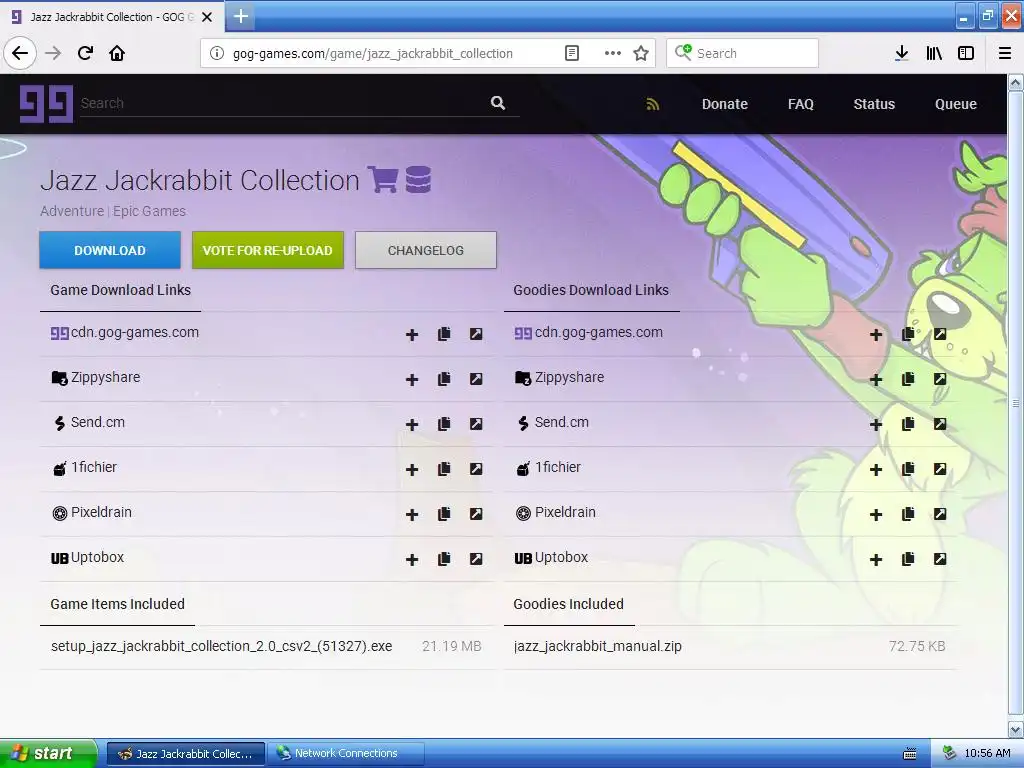
Task: Copy game Send.cm links
Action: coord(444,424)
